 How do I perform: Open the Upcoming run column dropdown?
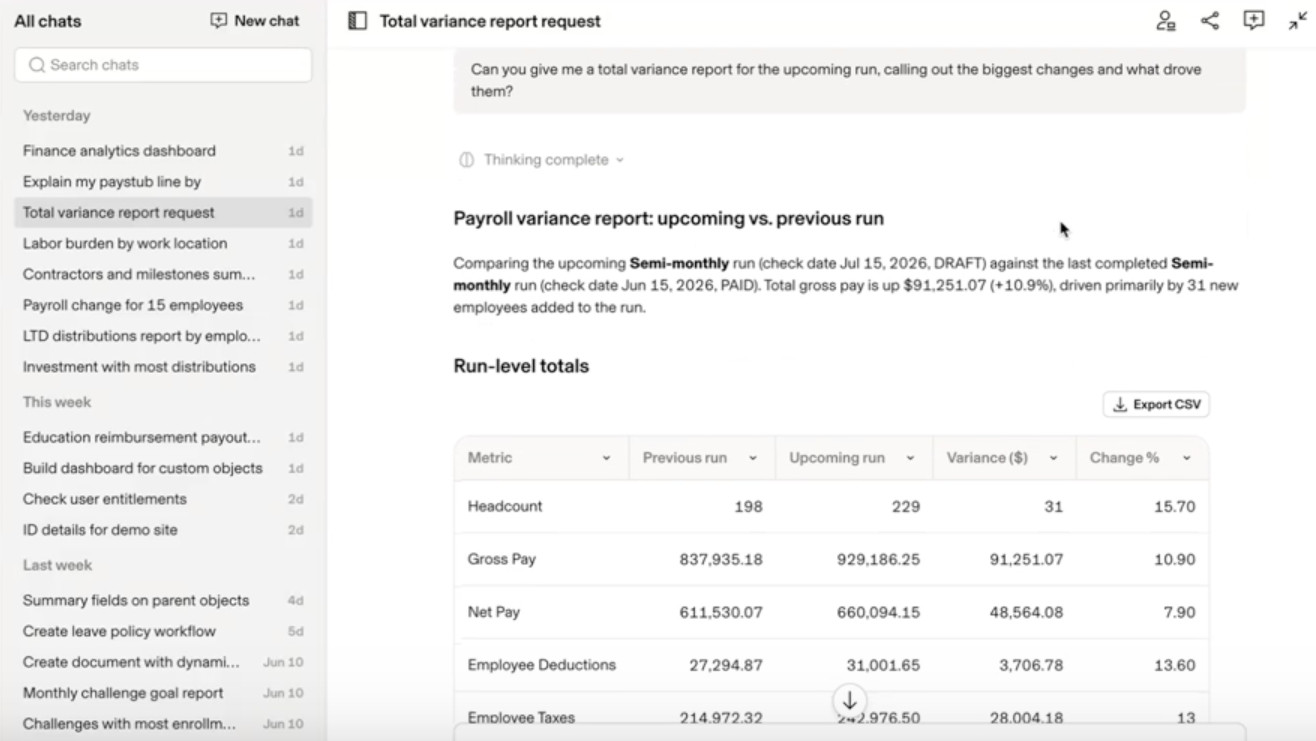[x=910, y=458]
